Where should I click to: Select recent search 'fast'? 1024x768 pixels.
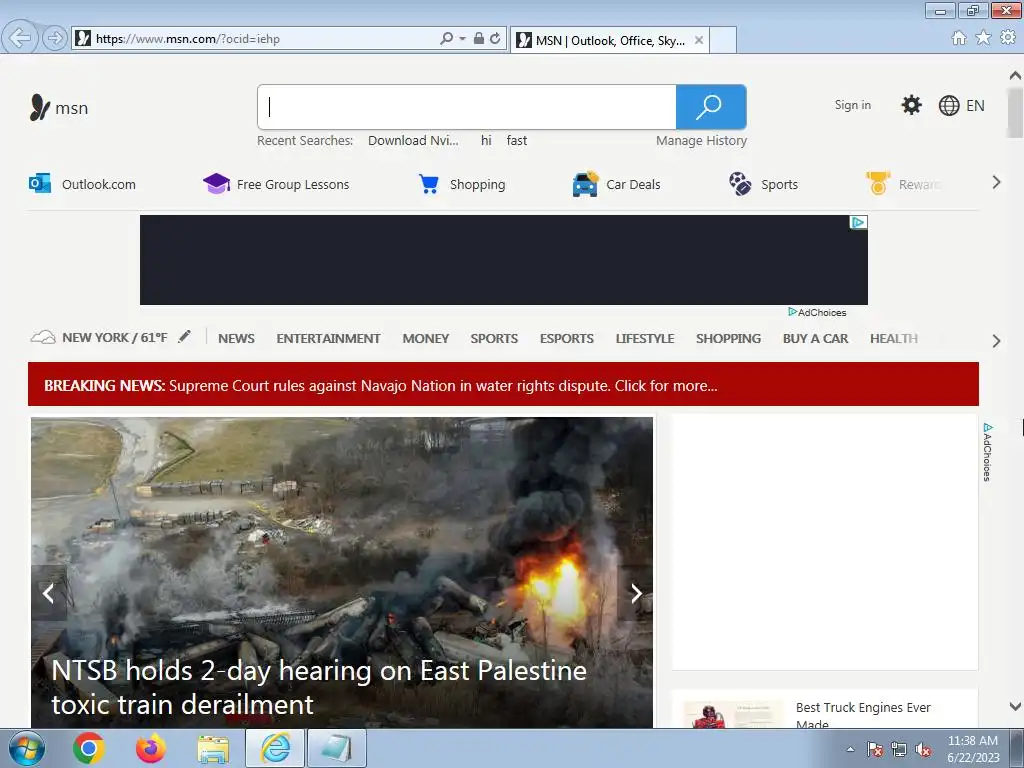click(x=517, y=140)
